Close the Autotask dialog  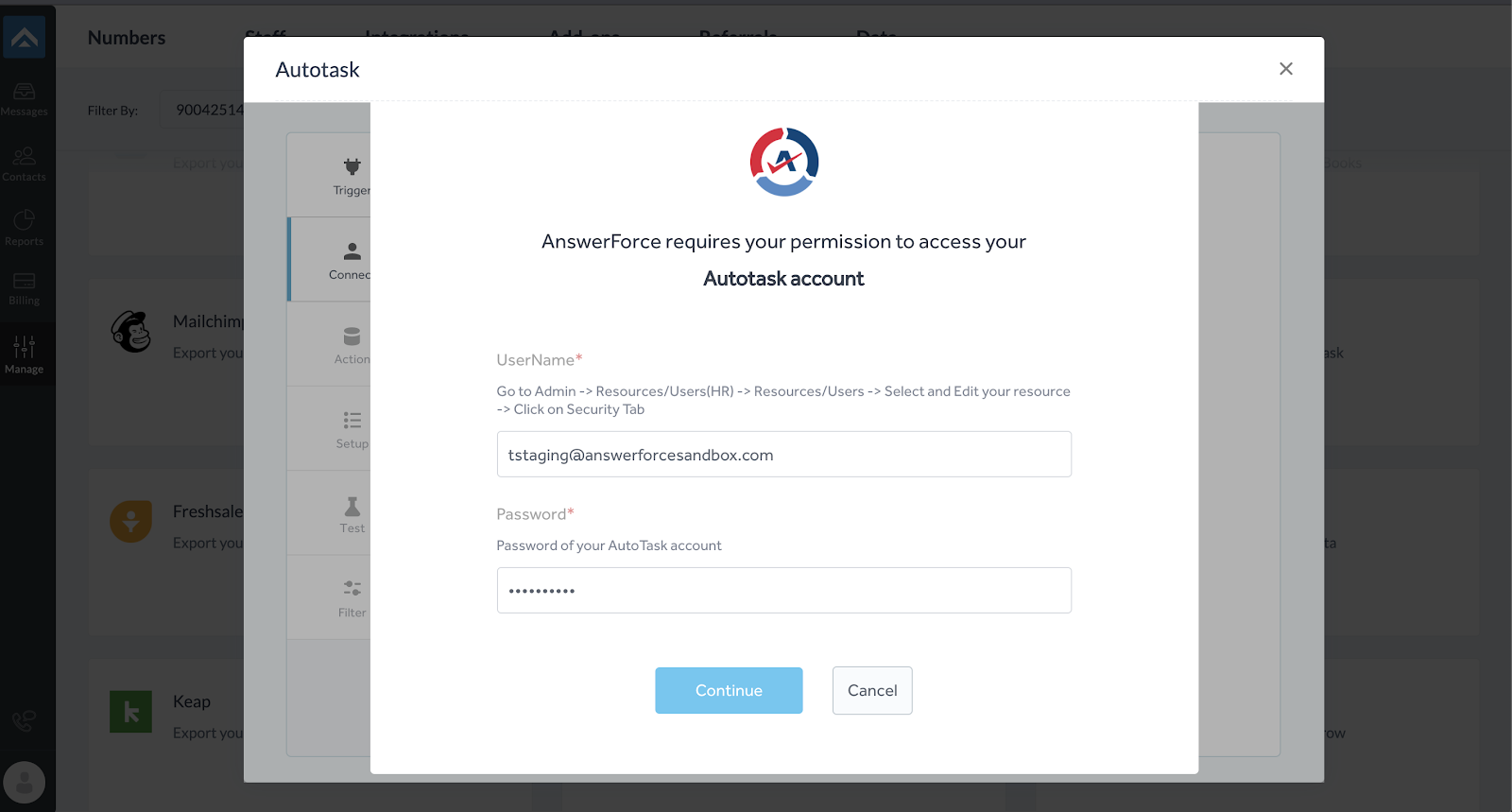tap(1286, 69)
